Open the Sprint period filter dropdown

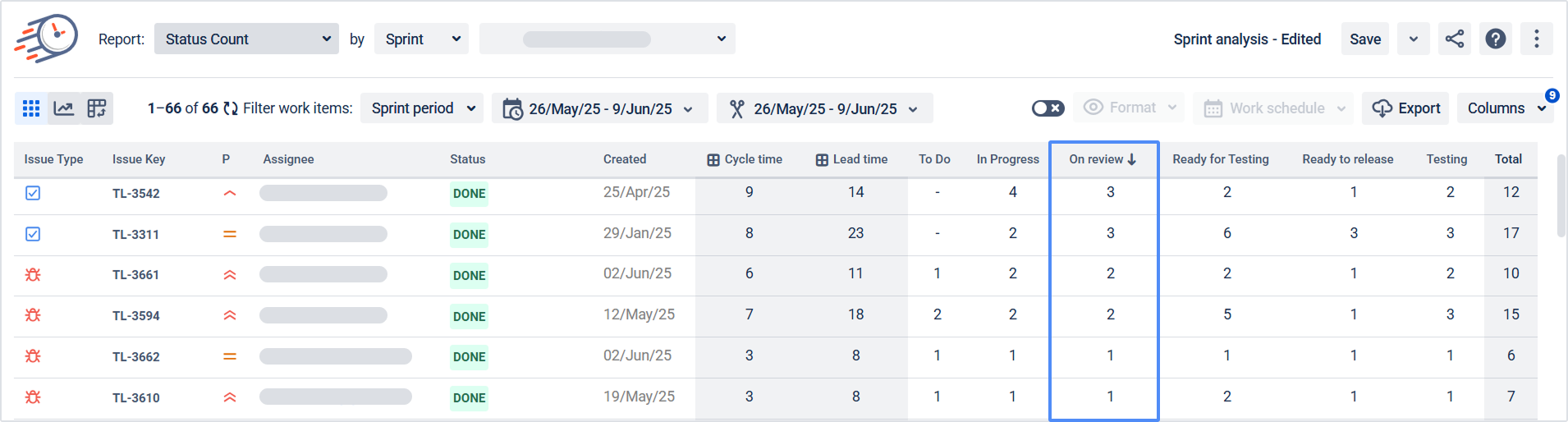point(422,108)
